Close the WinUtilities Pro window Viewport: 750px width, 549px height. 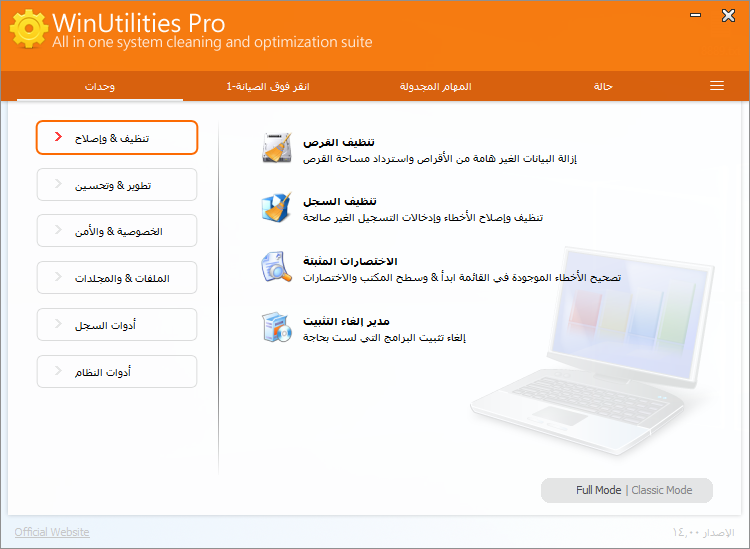(728, 15)
